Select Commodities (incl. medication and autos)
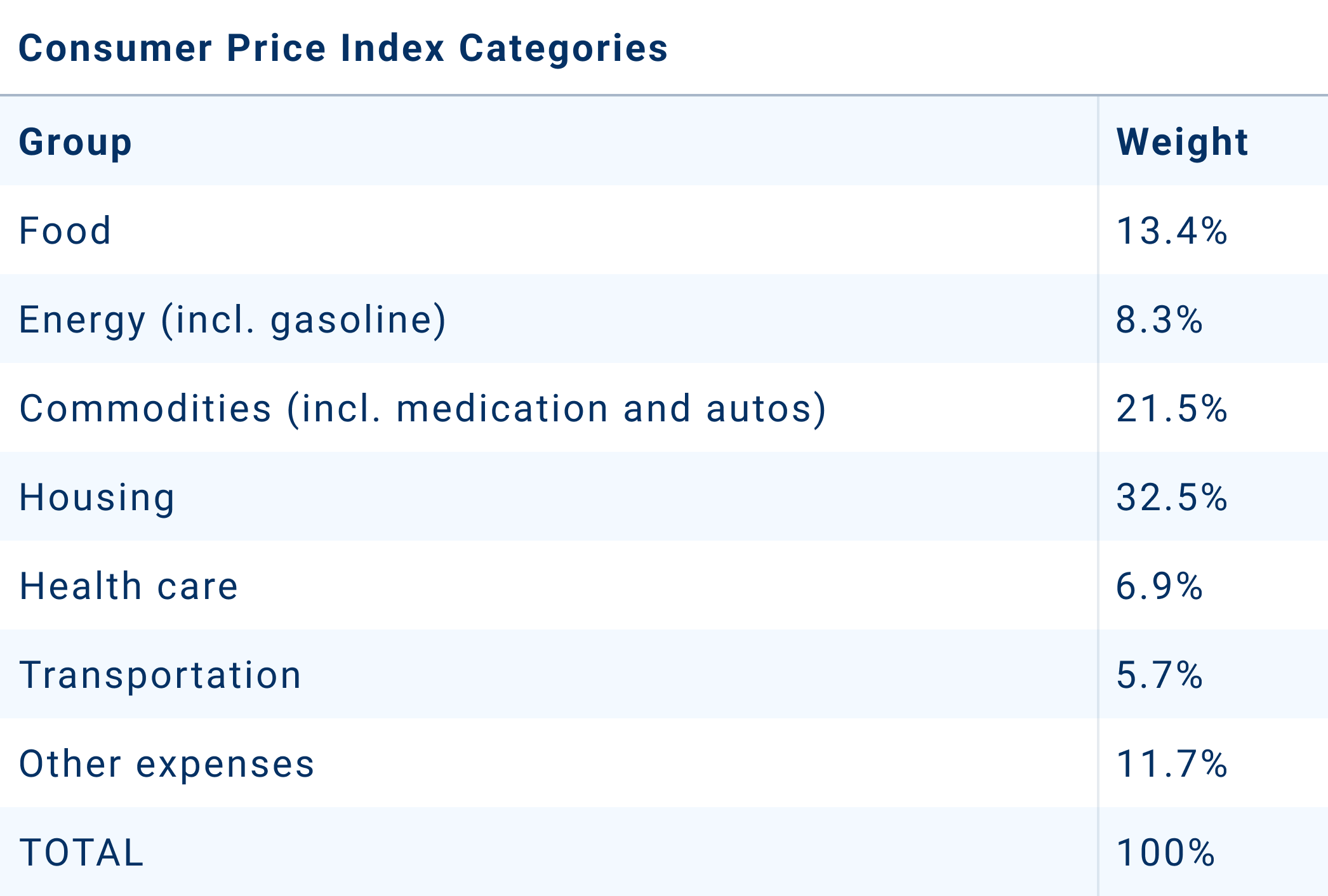This screenshot has height=896, width=1328. pyautogui.click(x=423, y=408)
